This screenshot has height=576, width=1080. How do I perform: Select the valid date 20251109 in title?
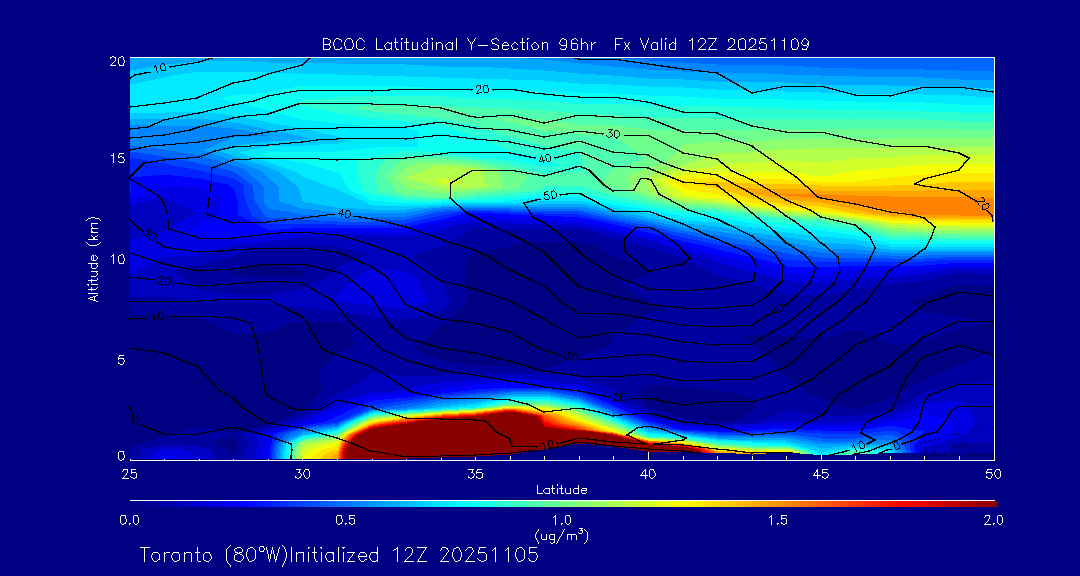click(771, 45)
